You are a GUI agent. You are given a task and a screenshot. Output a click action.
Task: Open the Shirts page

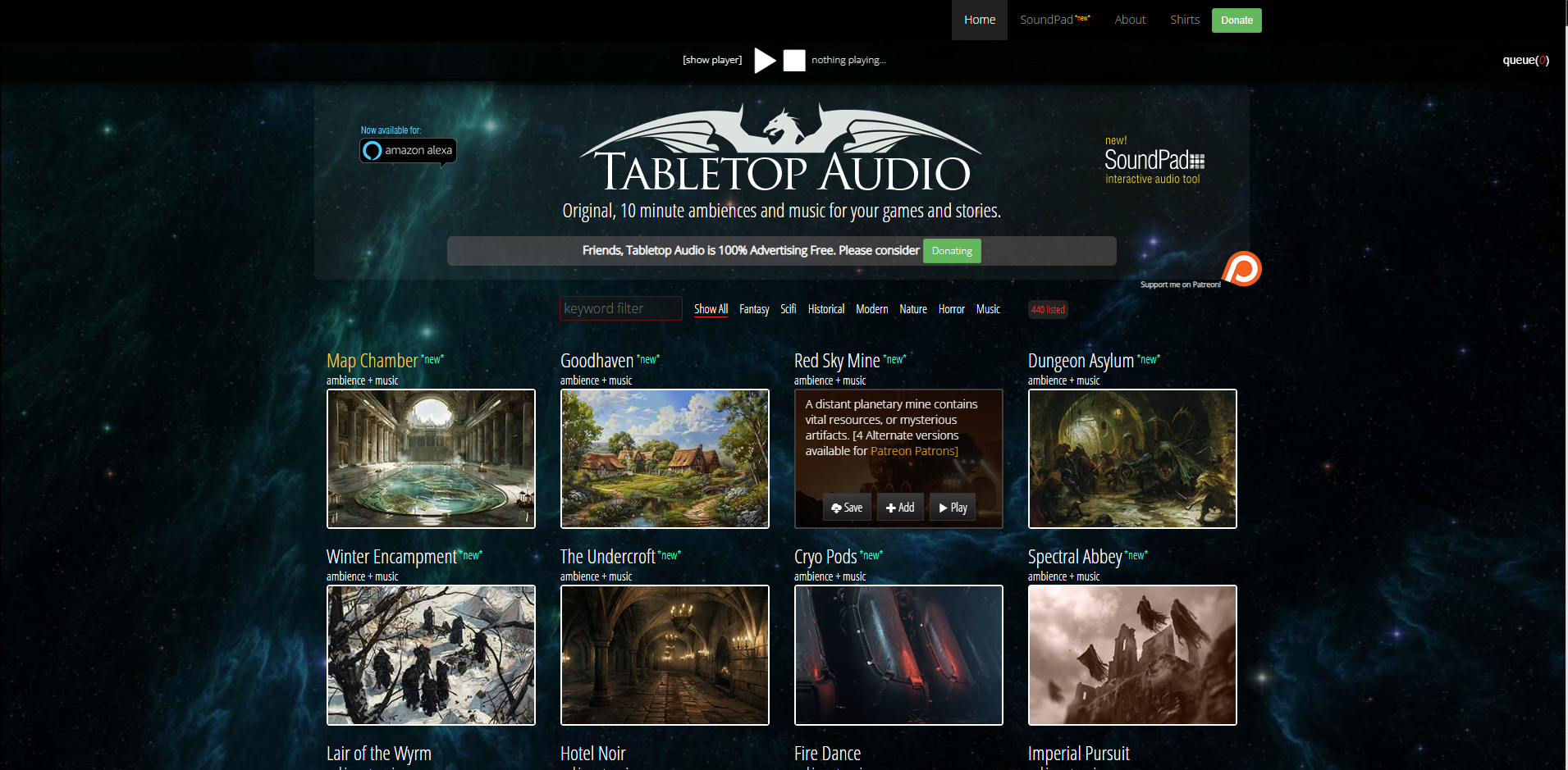pyautogui.click(x=1185, y=20)
